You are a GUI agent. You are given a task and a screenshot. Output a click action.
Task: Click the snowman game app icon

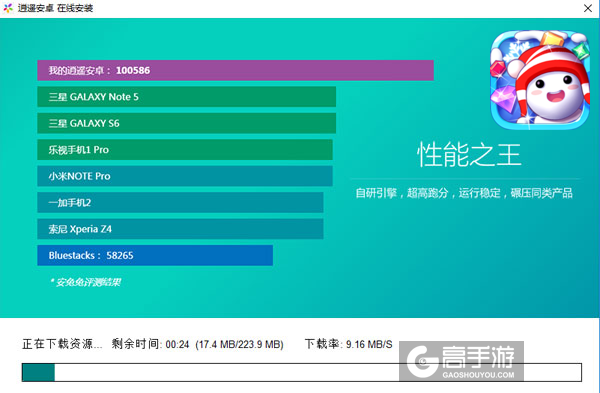540,80
